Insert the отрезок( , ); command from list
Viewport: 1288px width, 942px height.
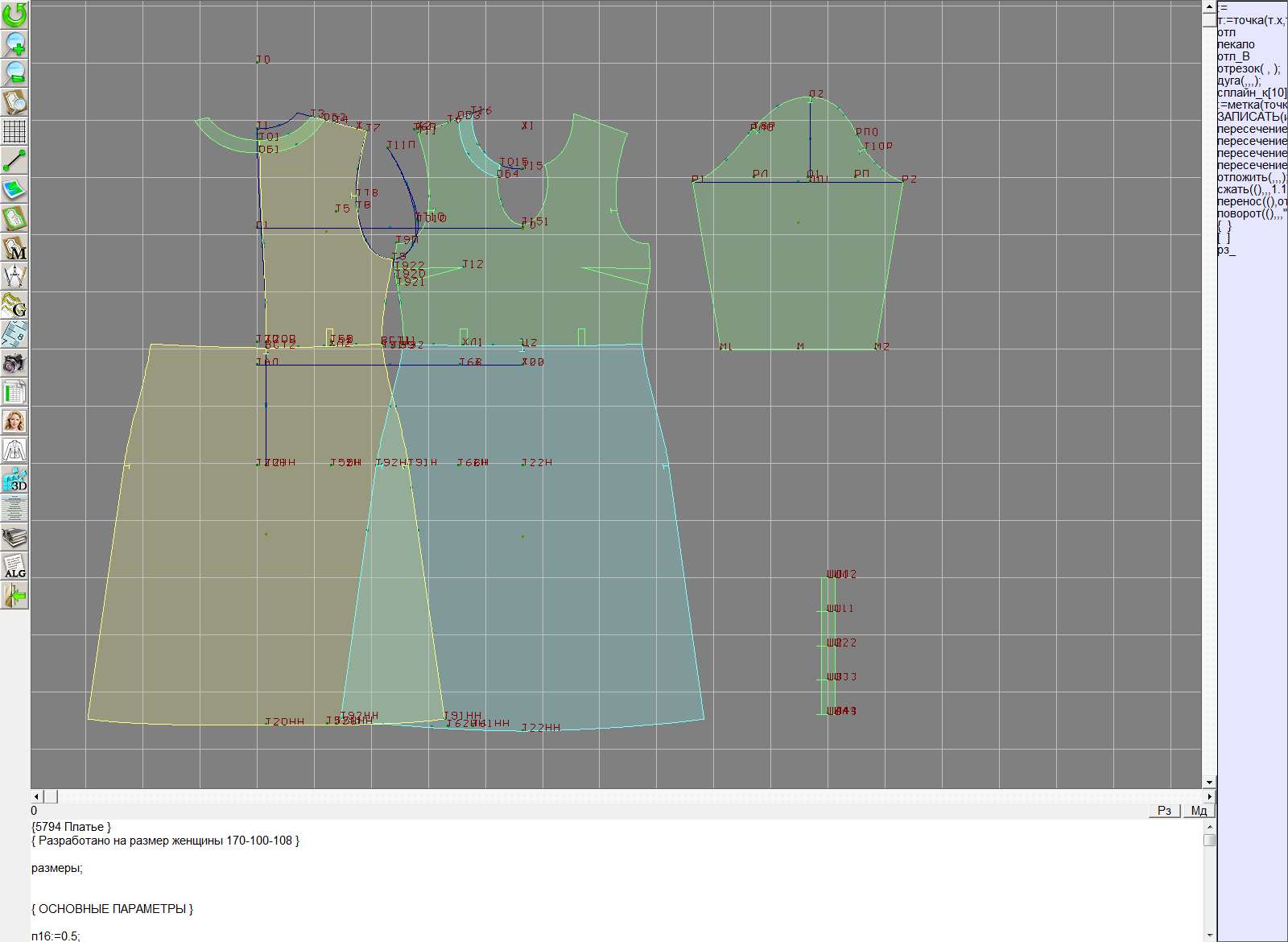(1249, 68)
